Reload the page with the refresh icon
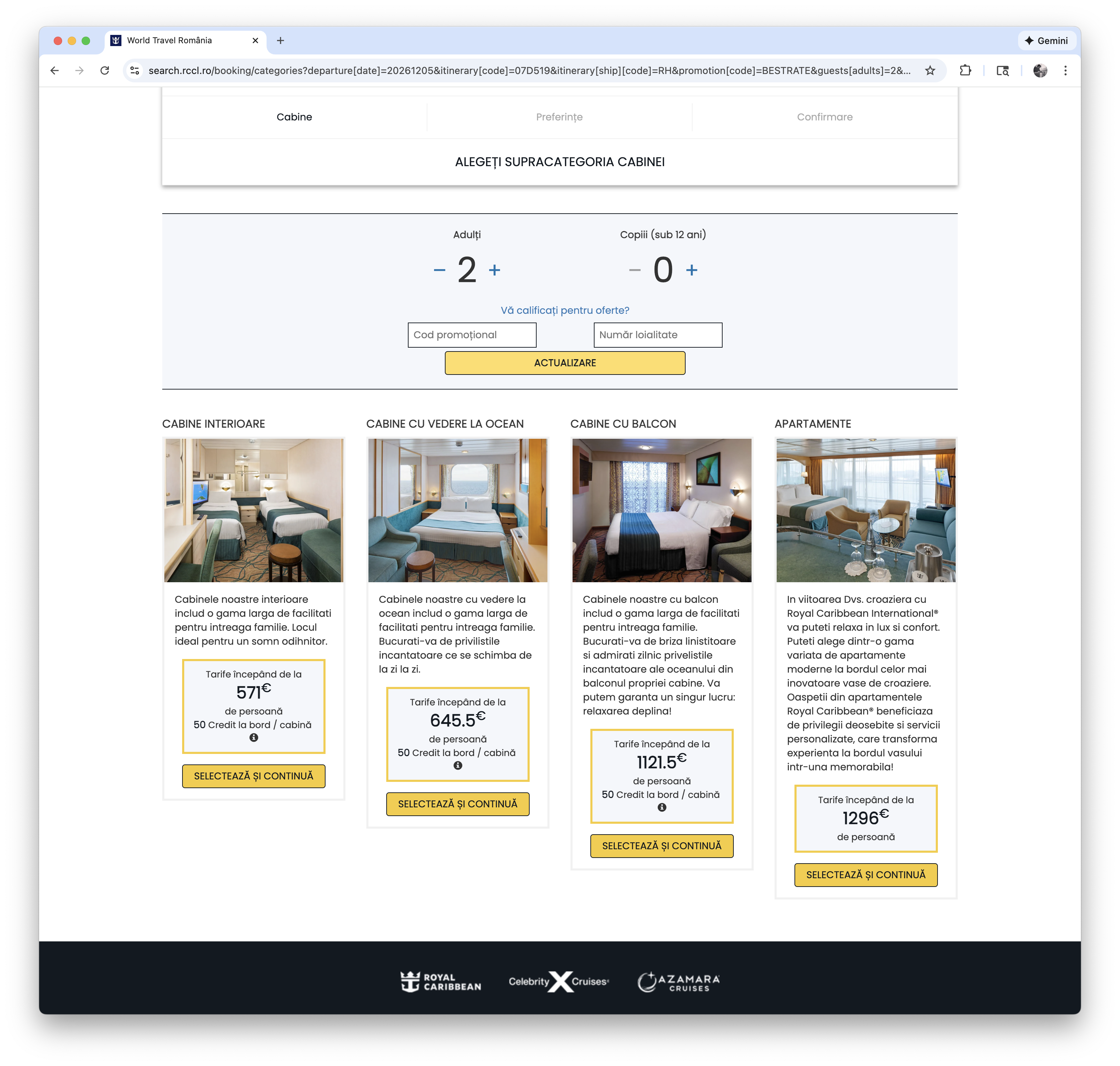 [105, 71]
